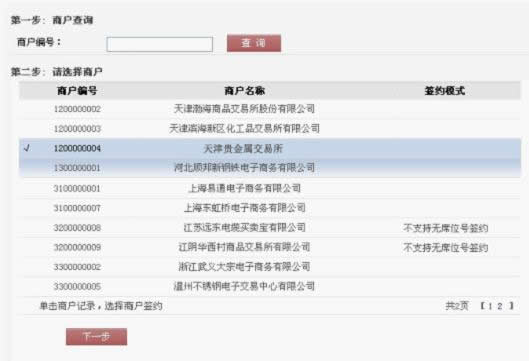Select 江阴华西村商品交易所有限公司
Screen dimensions: 529x361
[244, 247]
